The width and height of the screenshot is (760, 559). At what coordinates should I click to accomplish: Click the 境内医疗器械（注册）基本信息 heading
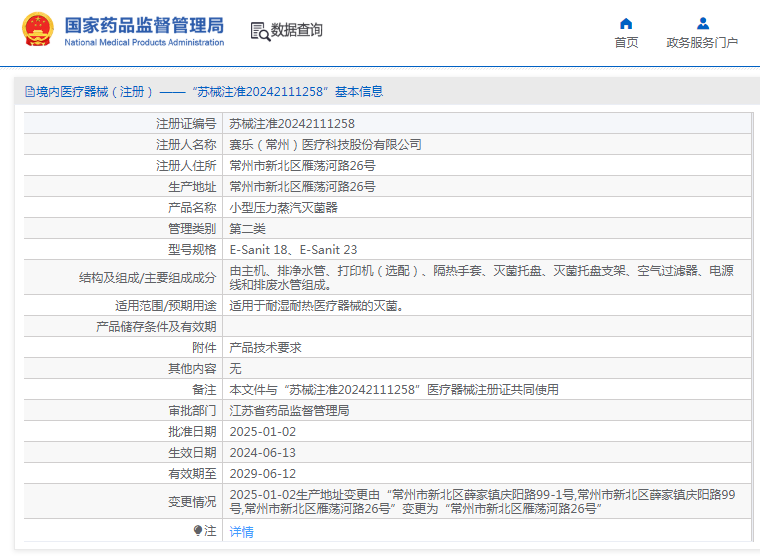(x=209, y=92)
